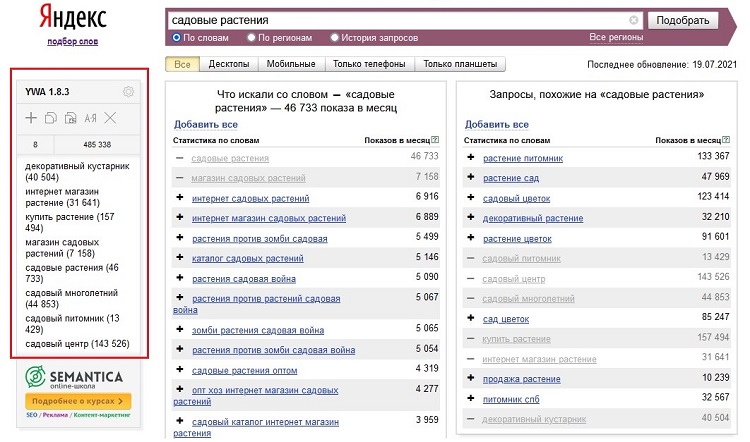Switch to the "Десктопы" tab
This screenshot has height=442, width=750.
[229, 64]
